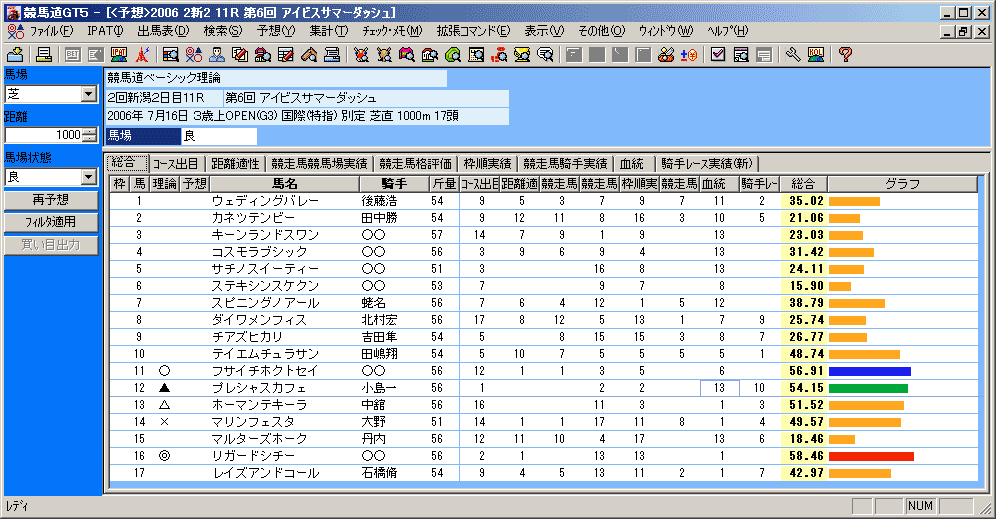The height and width of the screenshot is (519, 996).
Task: Click the first toolbar icon with green arrow
Action: coord(15,54)
